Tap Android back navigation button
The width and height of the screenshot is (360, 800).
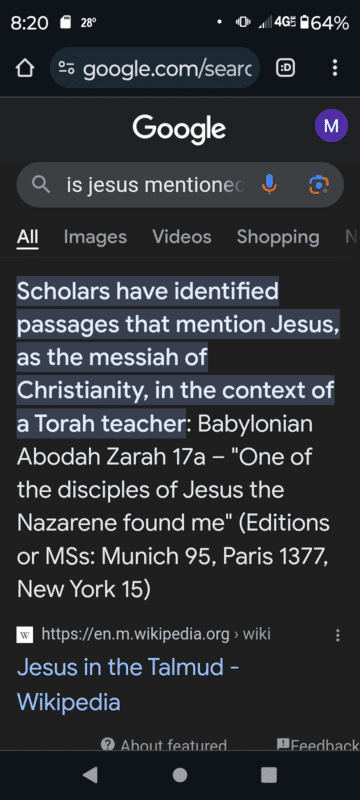(90, 775)
